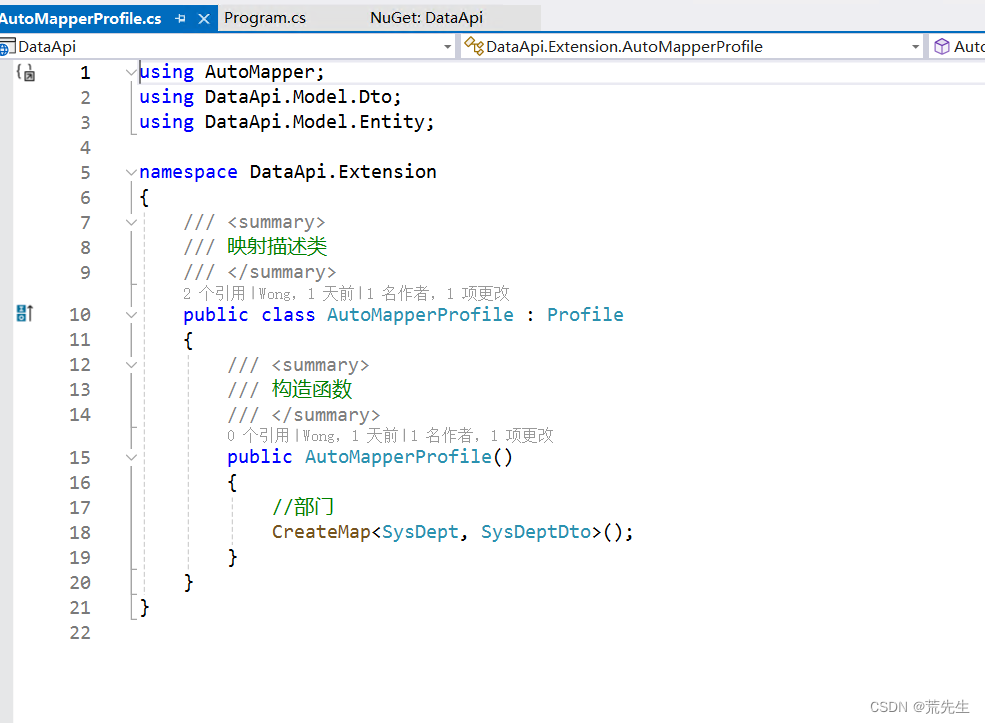This screenshot has width=985, height=723.
Task: Click the Profile base class name
Action: (x=585, y=315)
